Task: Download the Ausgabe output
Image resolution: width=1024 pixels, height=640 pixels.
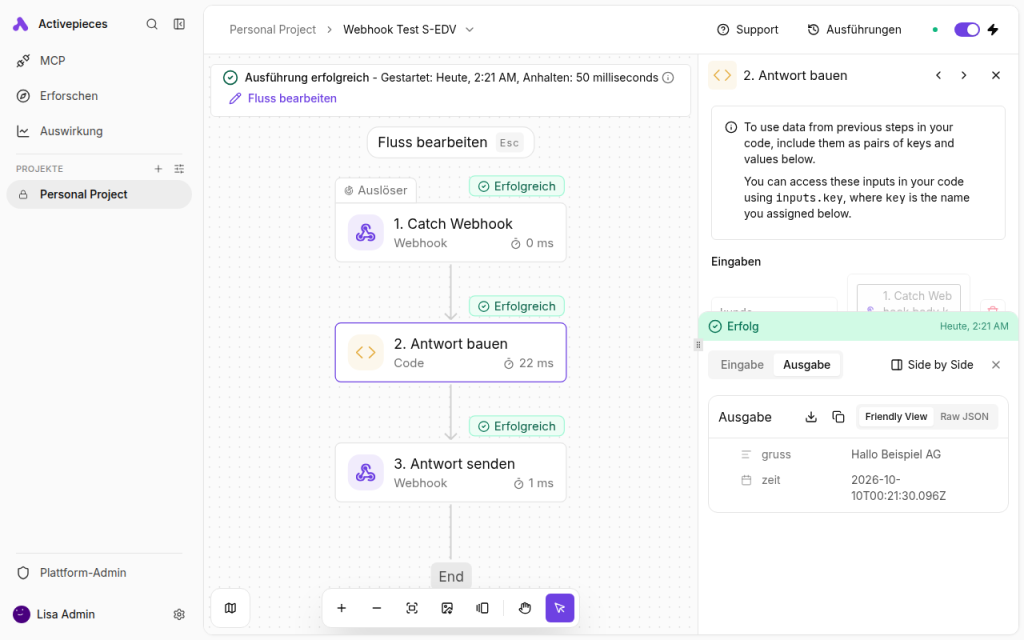Action: [x=811, y=417]
